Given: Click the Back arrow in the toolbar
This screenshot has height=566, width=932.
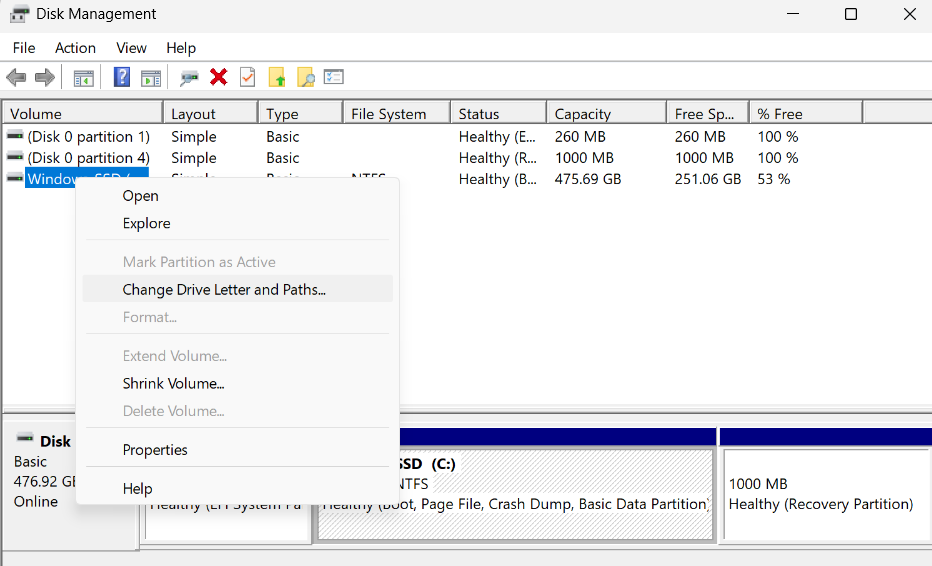Looking at the screenshot, I should tap(16, 77).
